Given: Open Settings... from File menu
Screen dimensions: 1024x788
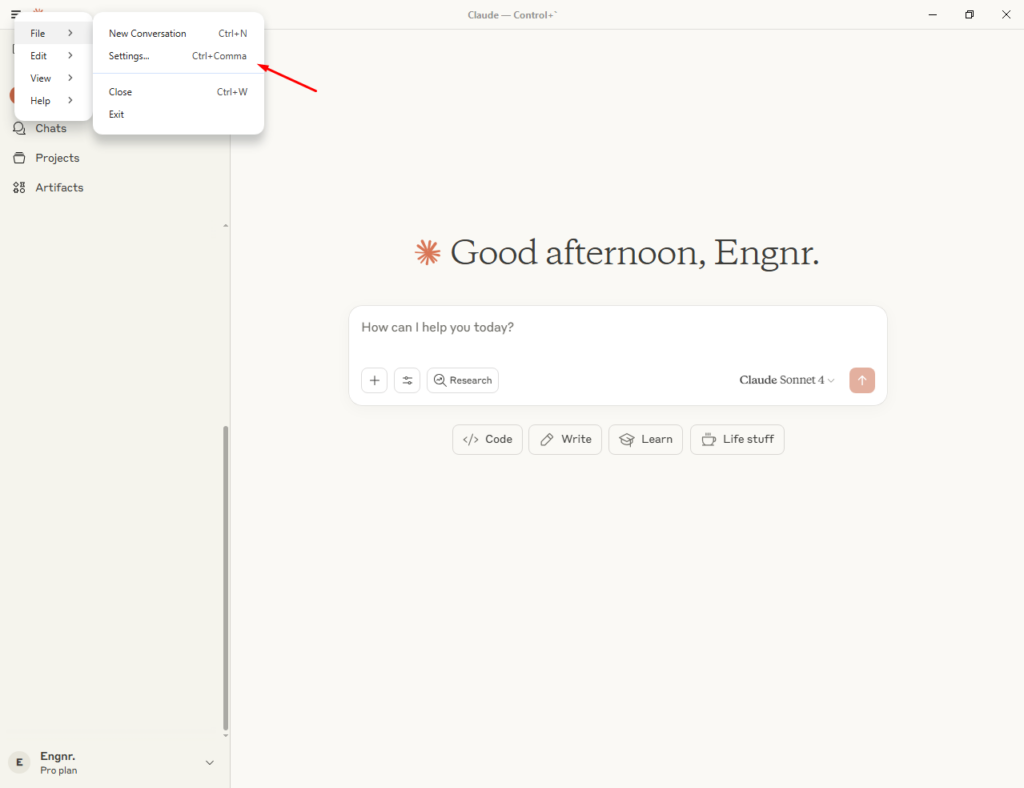Looking at the screenshot, I should click(x=178, y=56).
